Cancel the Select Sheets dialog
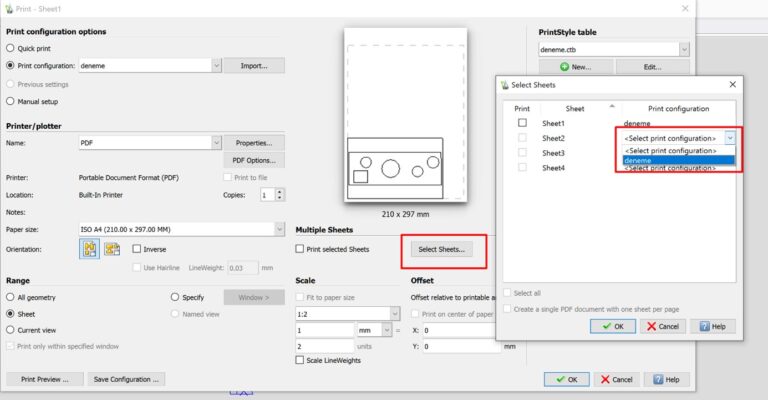768x400 pixels. pyautogui.click(x=662, y=326)
